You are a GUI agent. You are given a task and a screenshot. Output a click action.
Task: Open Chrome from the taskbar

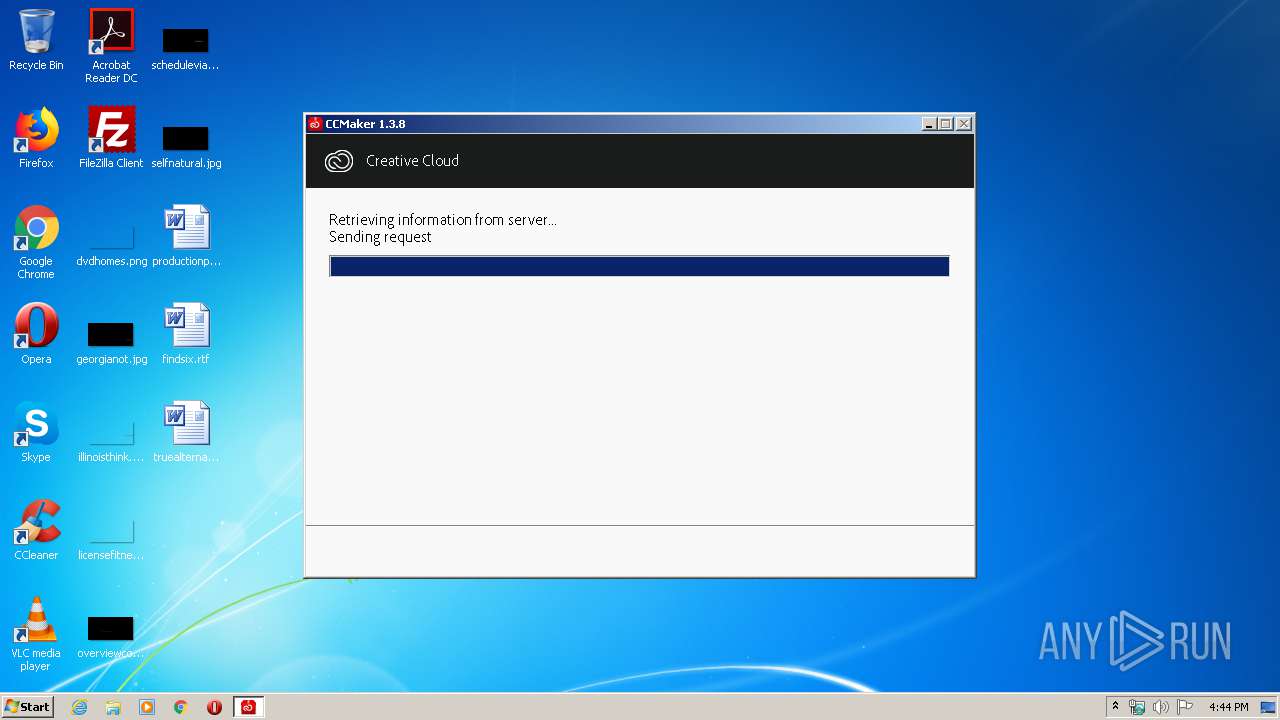click(x=181, y=707)
